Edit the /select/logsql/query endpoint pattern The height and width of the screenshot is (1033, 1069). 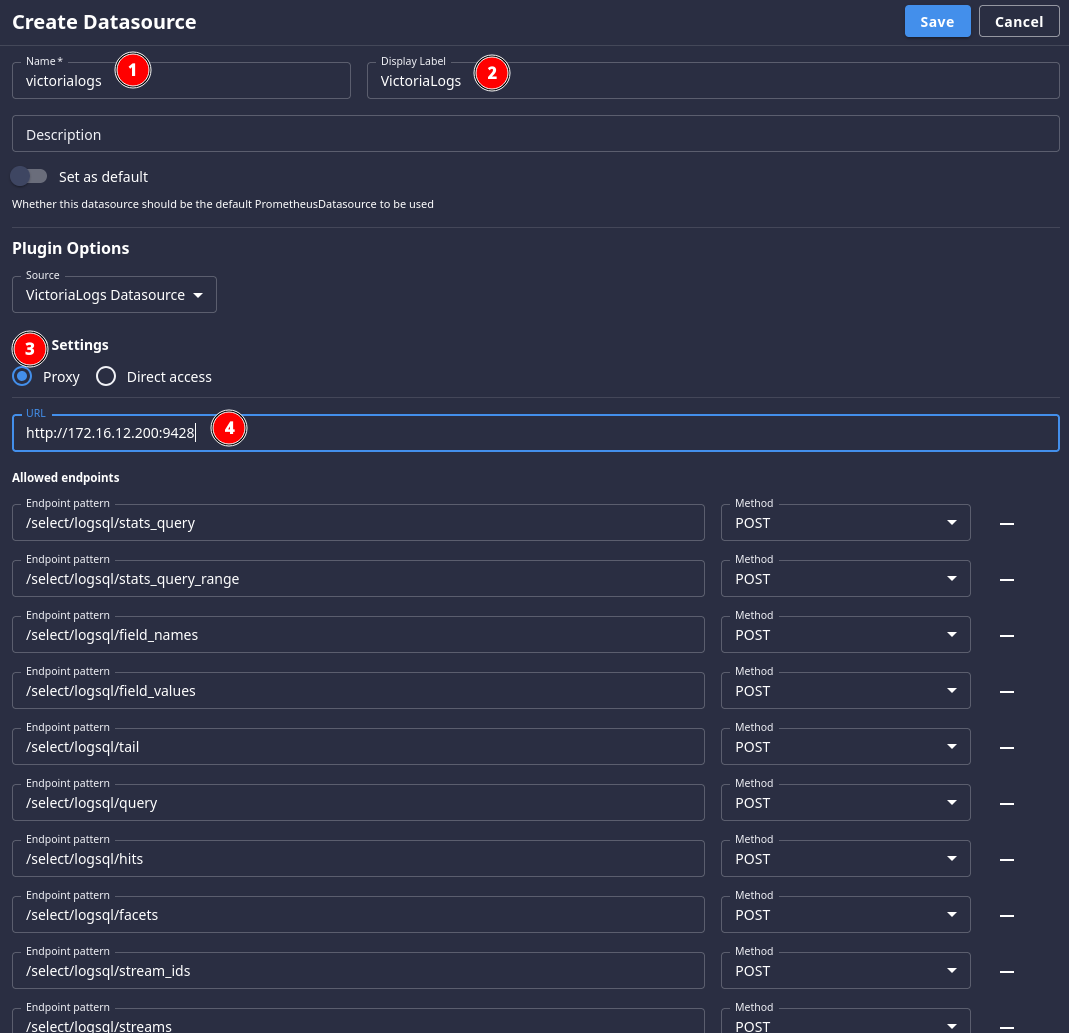(358, 803)
